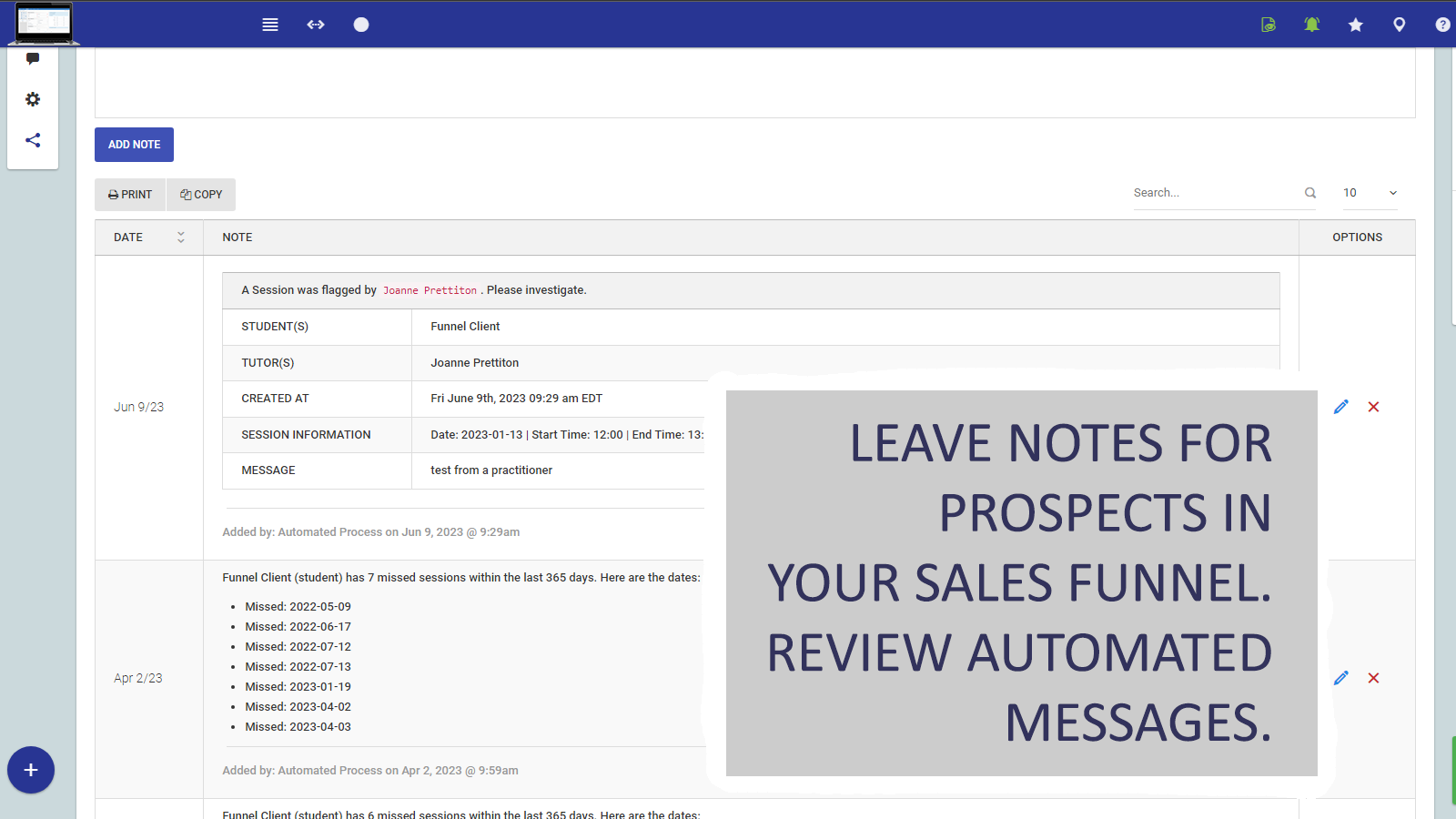Edit the Apr 2/23 note
This screenshot has width=1456, height=819.
[x=1340, y=678]
